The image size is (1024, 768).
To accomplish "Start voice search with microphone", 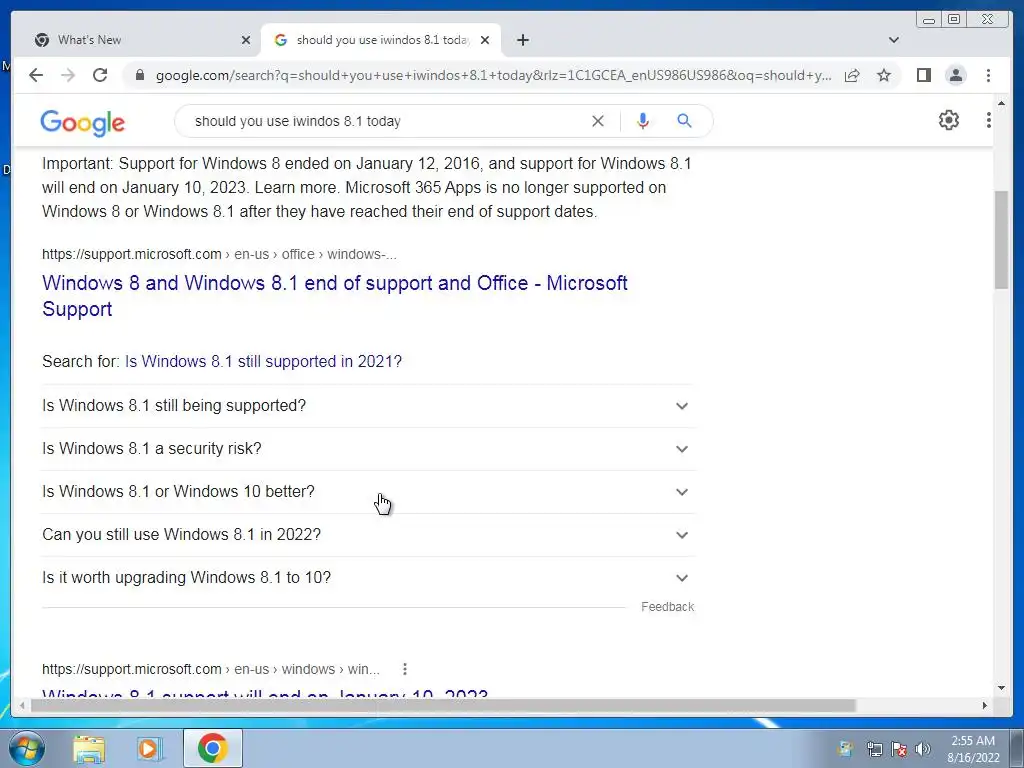I will pyautogui.click(x=643, y=121).
